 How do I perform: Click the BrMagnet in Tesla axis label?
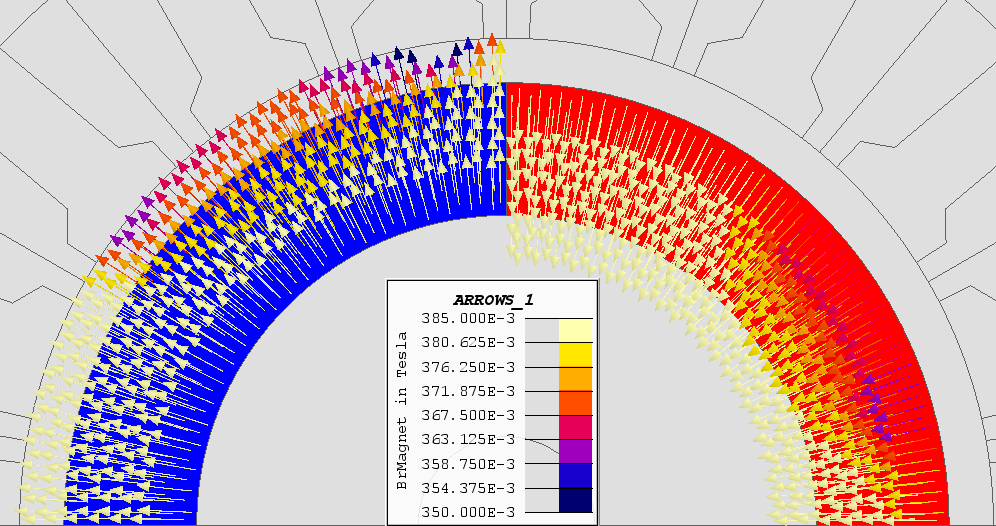coord(401,411)
